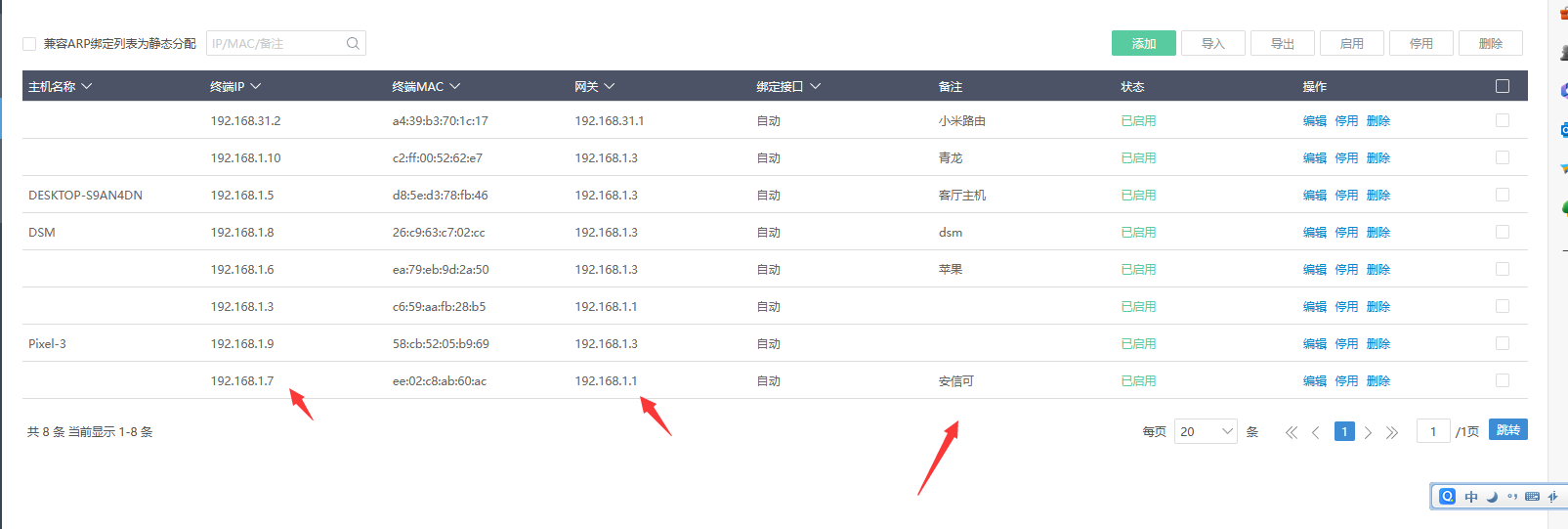
Task: Check the select-all checkbox in table header
Action: pos(1503,86)
